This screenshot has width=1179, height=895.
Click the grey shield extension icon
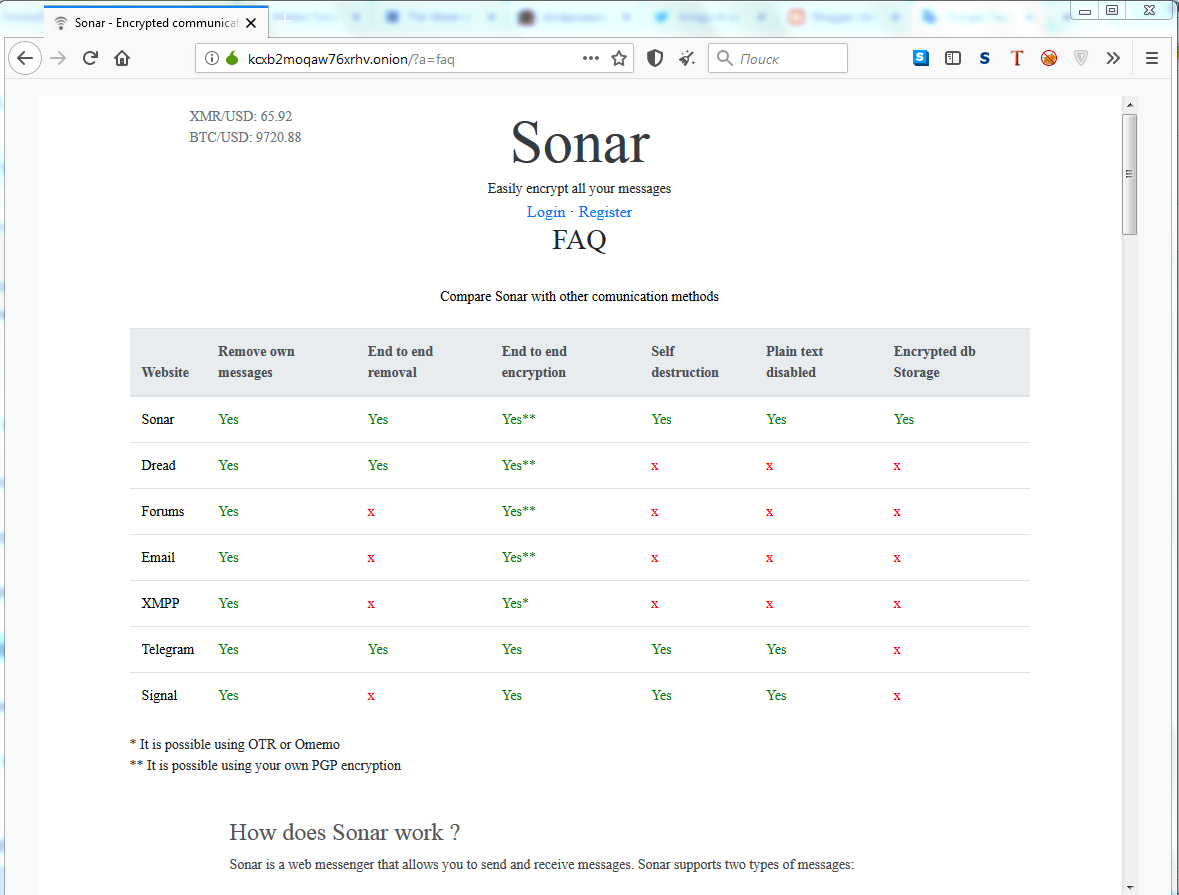(1080, 58)
